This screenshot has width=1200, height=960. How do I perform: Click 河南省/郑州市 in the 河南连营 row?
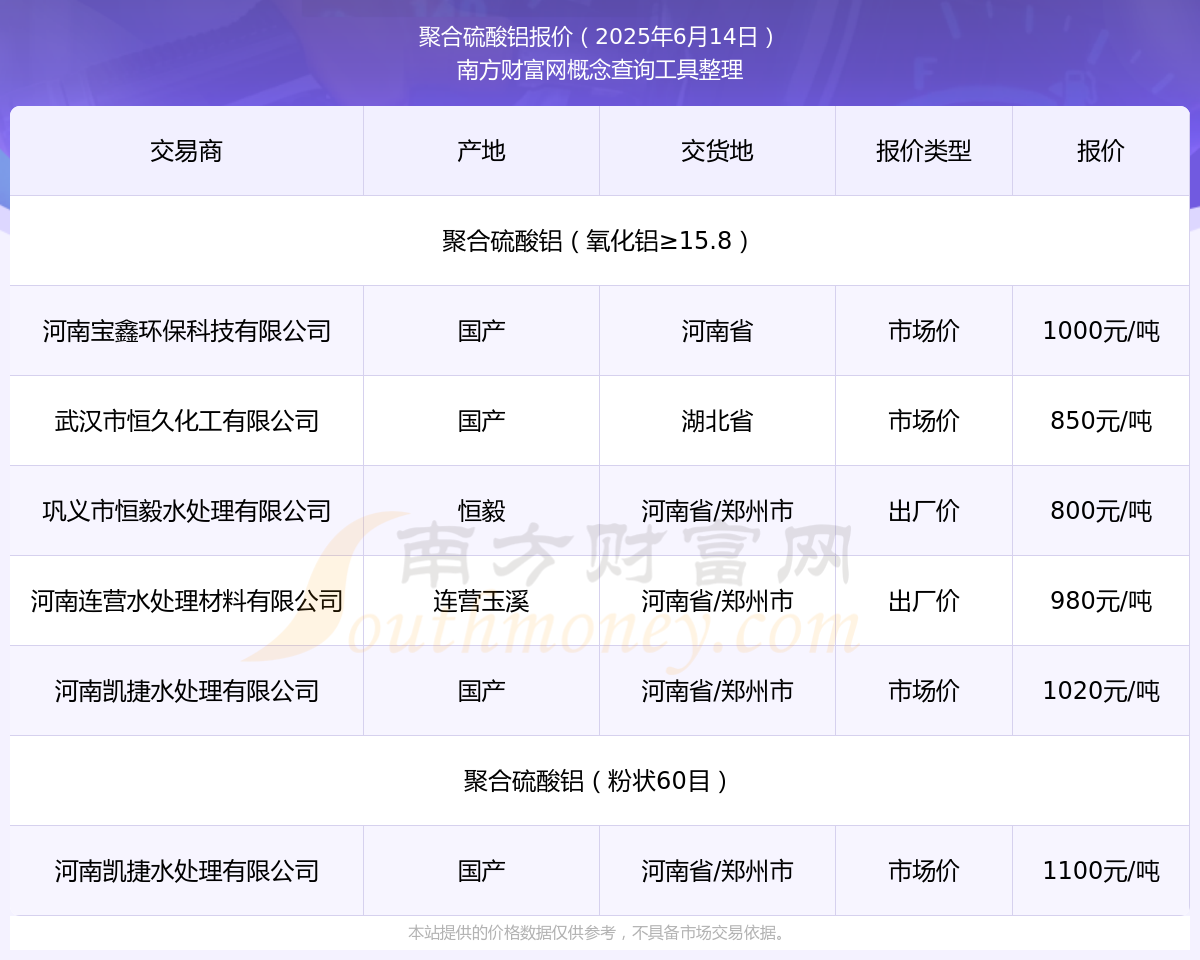(717, 601)
